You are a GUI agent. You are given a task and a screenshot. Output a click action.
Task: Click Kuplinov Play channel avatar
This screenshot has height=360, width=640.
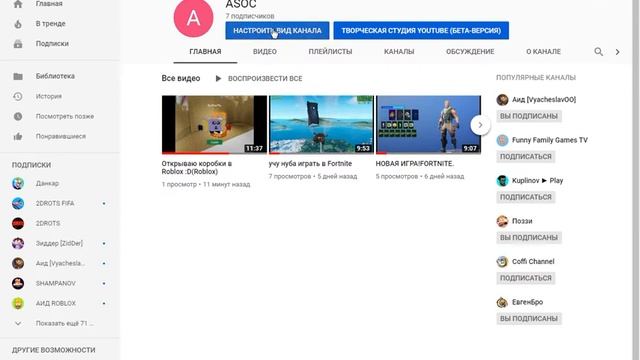tap(502, 180)
